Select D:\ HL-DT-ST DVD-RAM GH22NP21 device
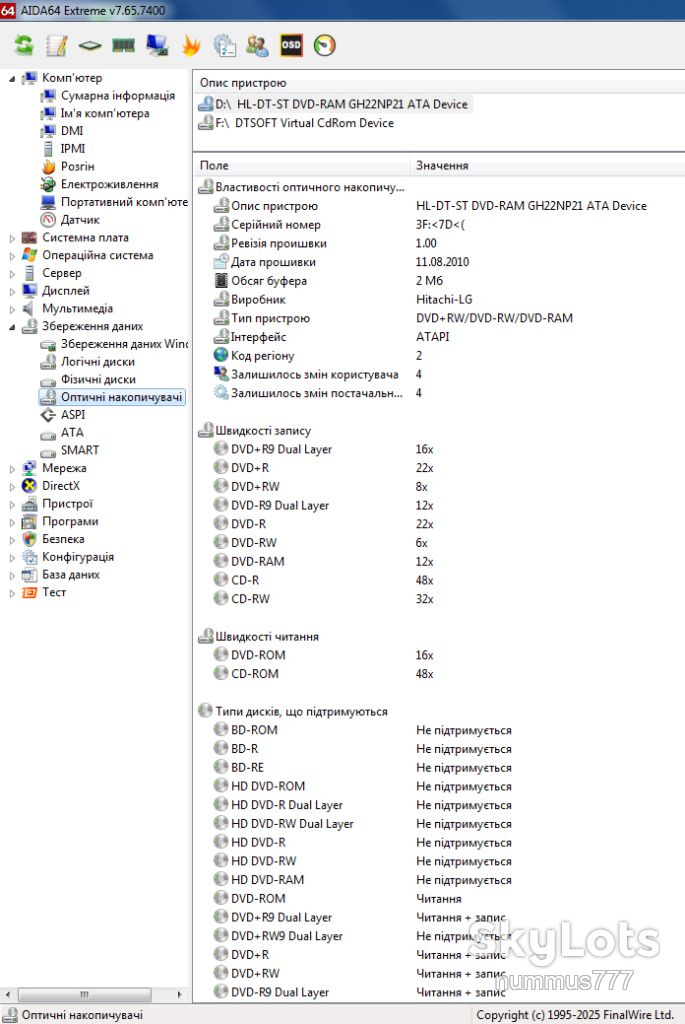685x1024 pixels. point(334,104)
